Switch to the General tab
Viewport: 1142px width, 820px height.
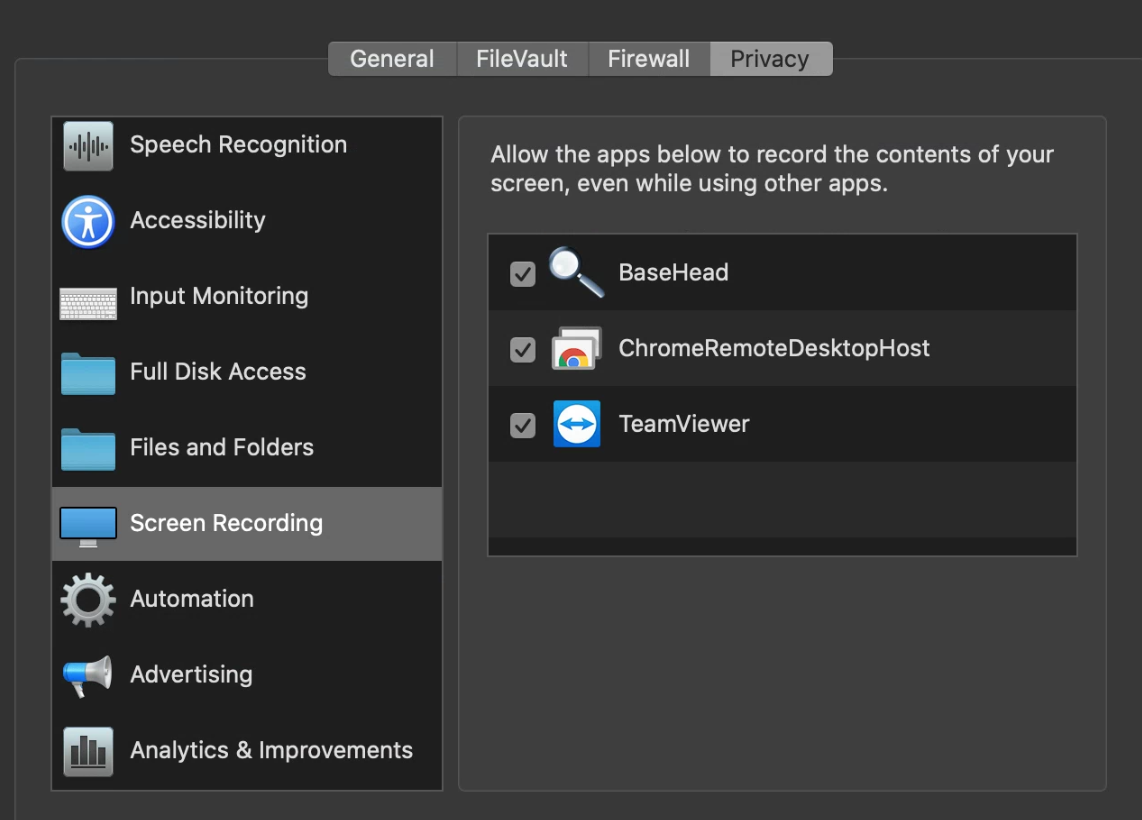pos(392,58)
